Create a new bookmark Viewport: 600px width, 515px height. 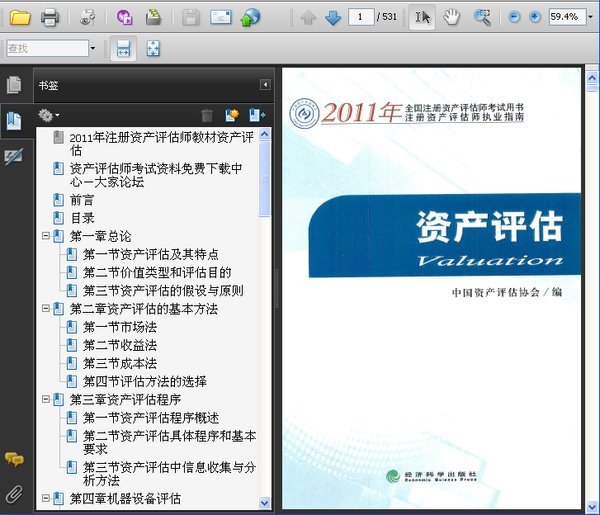(232, 115)
